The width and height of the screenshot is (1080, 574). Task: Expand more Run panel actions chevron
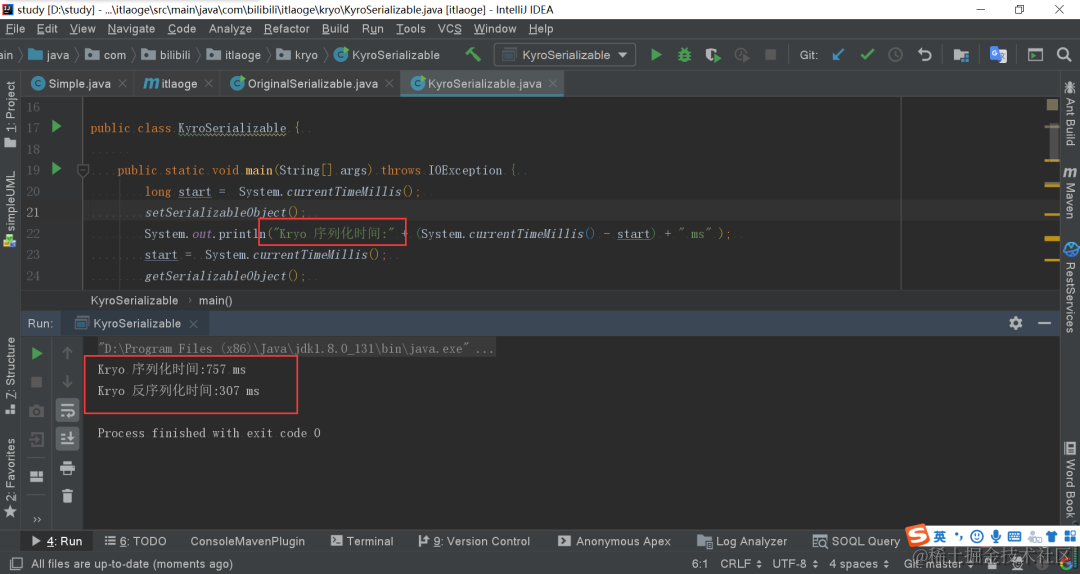click(x=37, y=520)
